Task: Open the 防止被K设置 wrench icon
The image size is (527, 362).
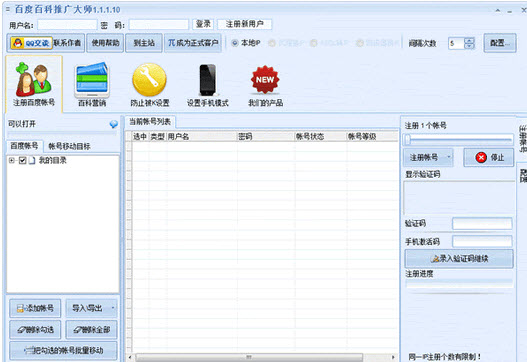Action: click(149, 80)
